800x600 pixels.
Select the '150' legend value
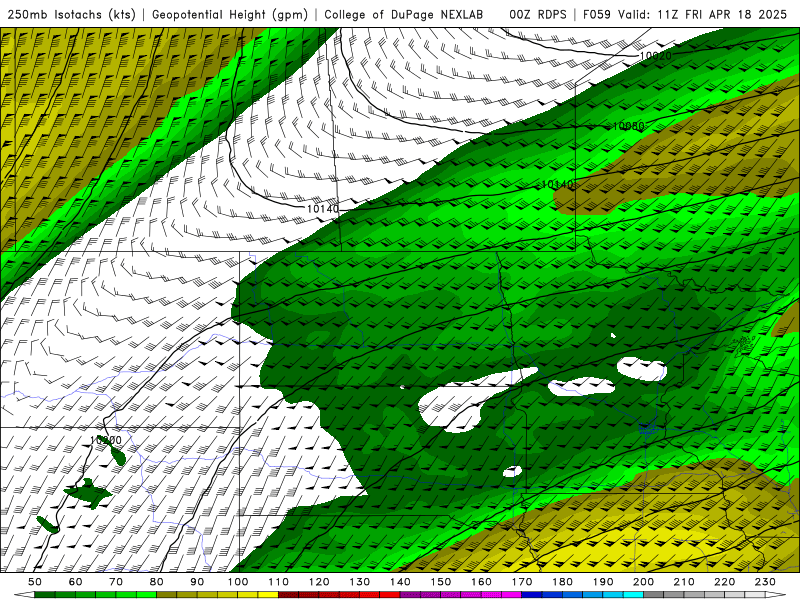click(x=441, y=582)
